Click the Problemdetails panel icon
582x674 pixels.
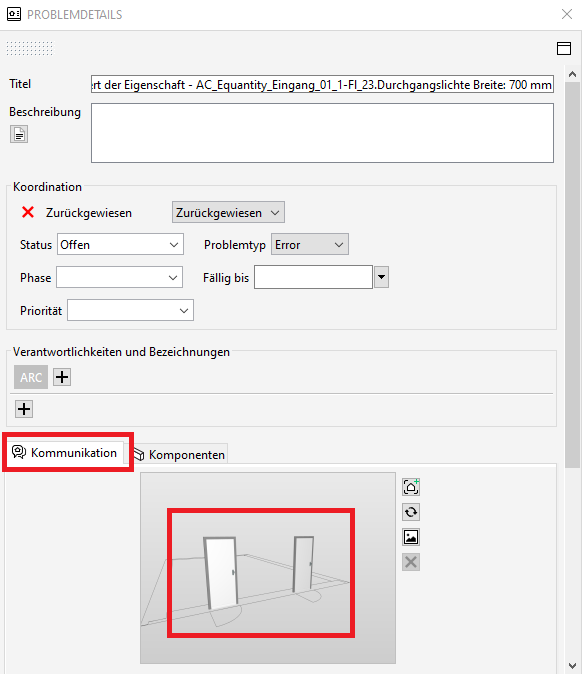[14, 14]
